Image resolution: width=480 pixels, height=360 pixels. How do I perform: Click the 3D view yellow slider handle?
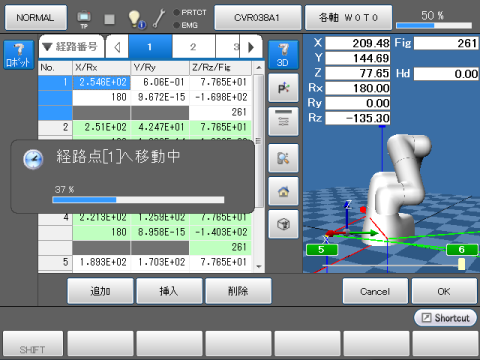461,264
